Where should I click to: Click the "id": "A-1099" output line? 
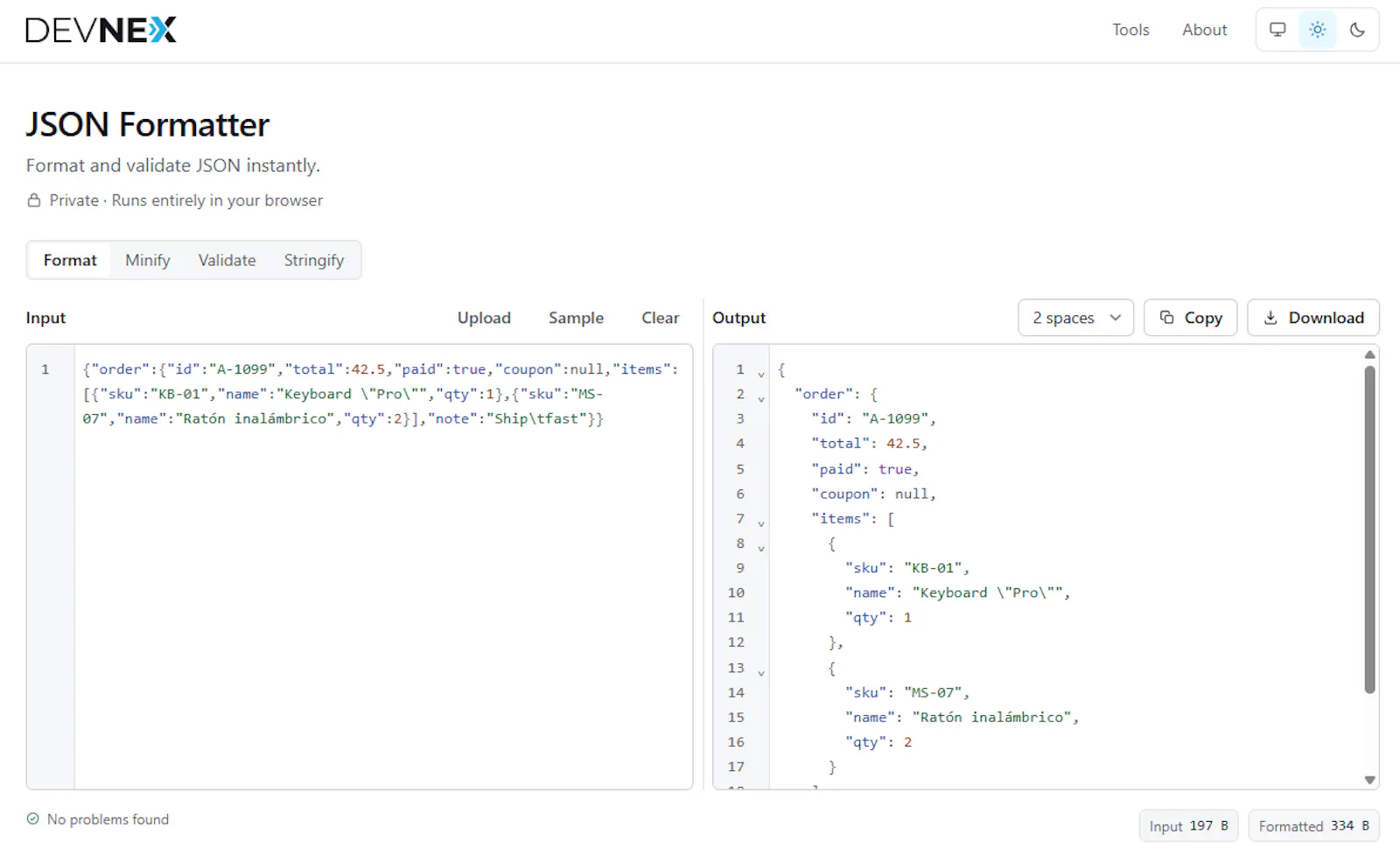(x=873, y=418)
